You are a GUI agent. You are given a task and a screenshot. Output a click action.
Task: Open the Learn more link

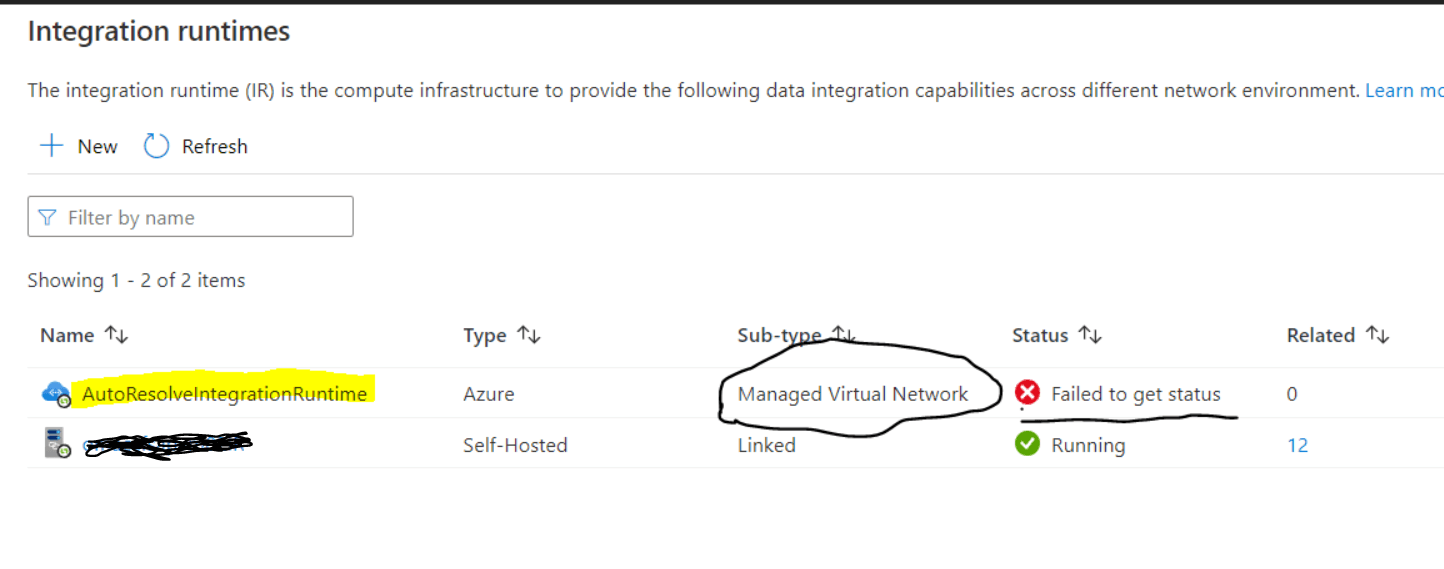pos(1403,91)
